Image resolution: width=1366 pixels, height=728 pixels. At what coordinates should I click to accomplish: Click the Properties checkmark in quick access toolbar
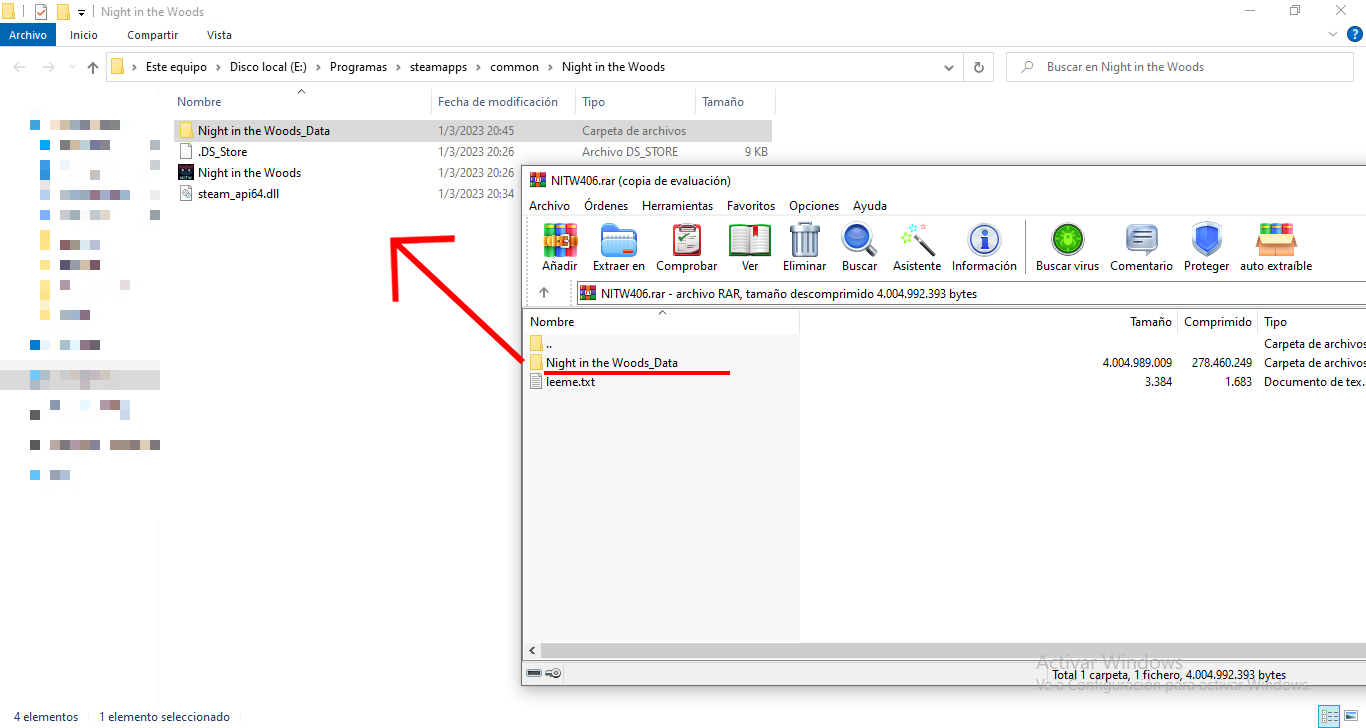[41, 12]
